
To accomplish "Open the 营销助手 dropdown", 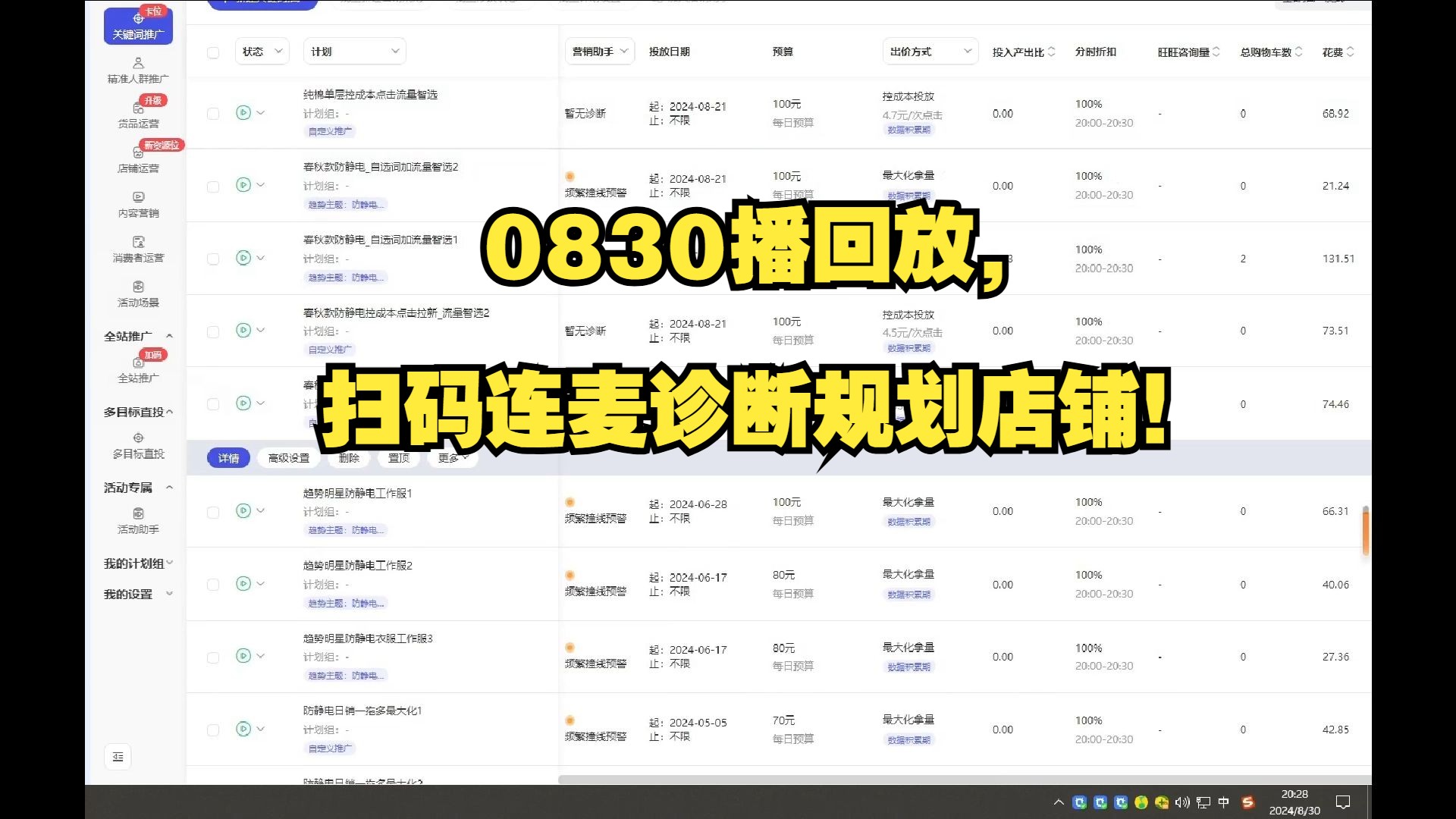I will click(599, 52).
